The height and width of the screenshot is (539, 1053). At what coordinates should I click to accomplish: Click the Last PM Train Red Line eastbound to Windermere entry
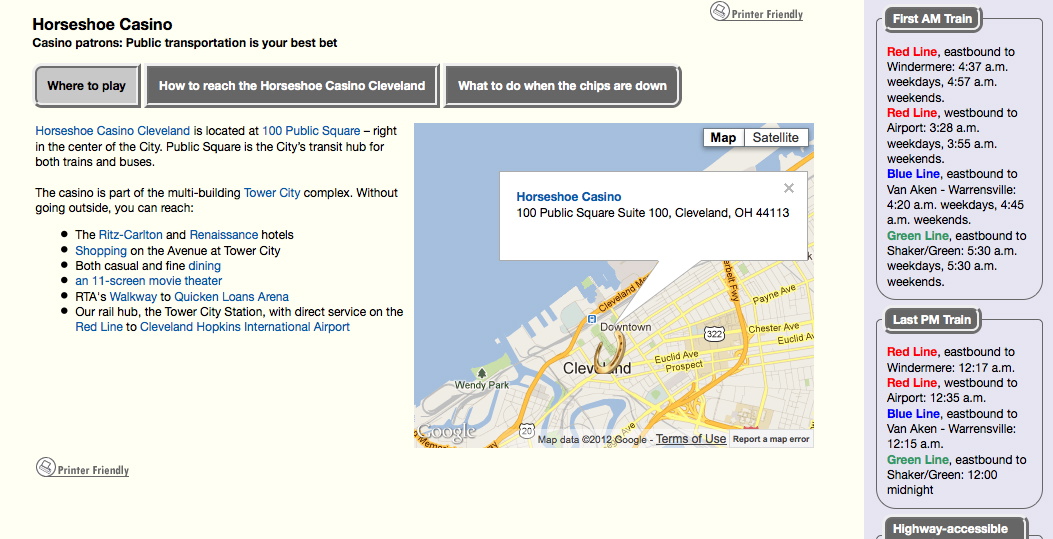tap(951, 359)
